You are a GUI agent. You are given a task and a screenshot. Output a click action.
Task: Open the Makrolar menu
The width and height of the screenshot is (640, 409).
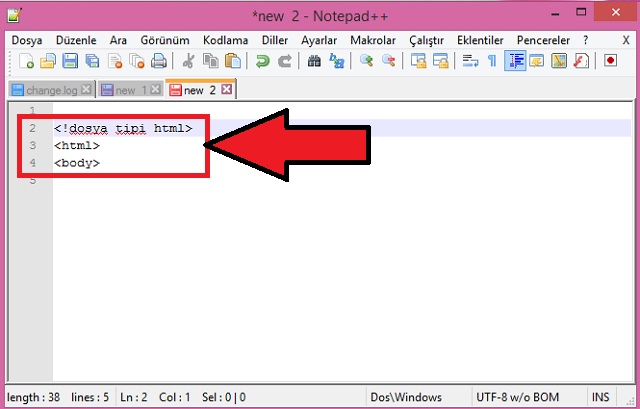tap(373, 40)
